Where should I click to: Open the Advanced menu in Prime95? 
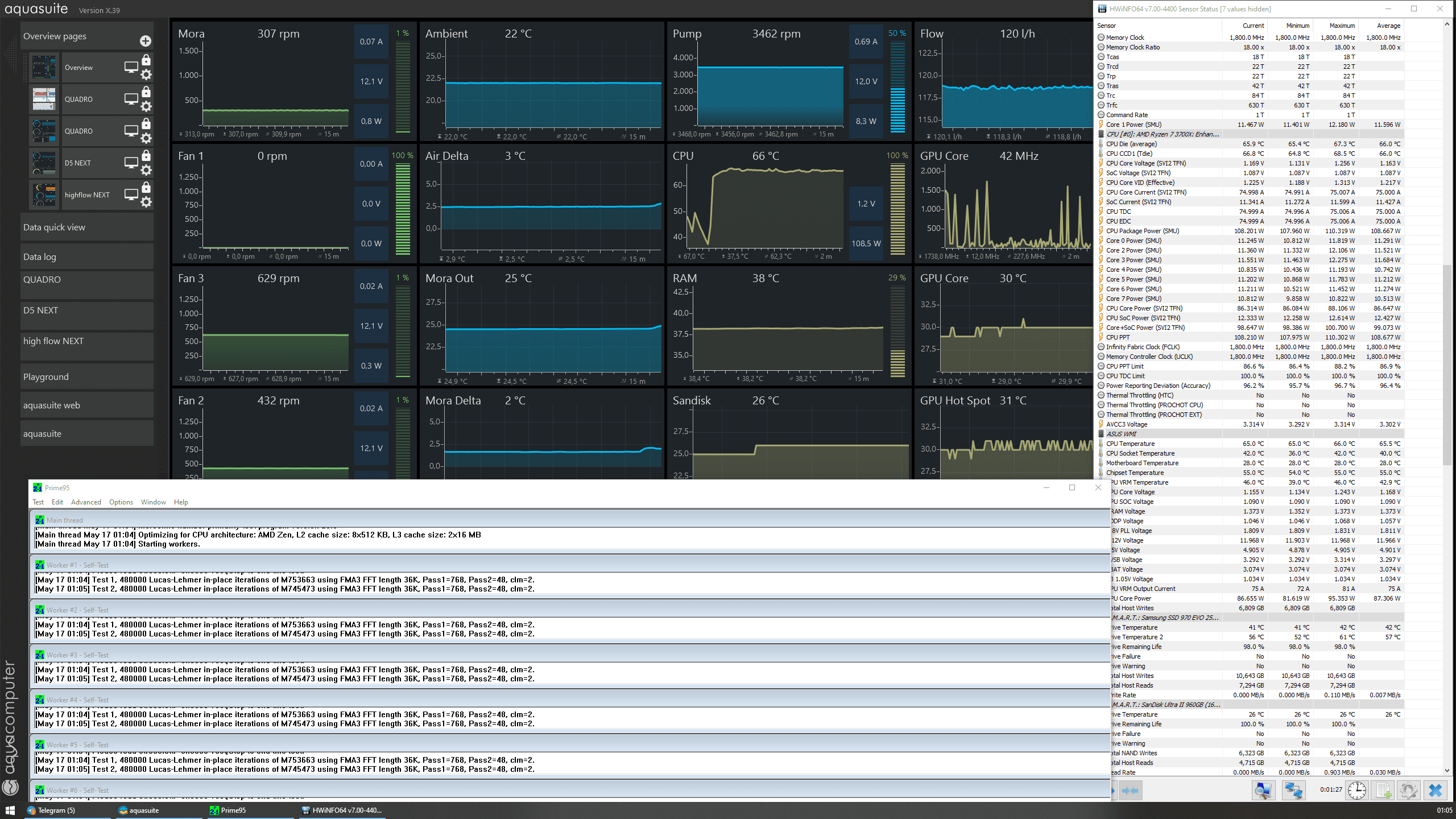click(86, 502)
